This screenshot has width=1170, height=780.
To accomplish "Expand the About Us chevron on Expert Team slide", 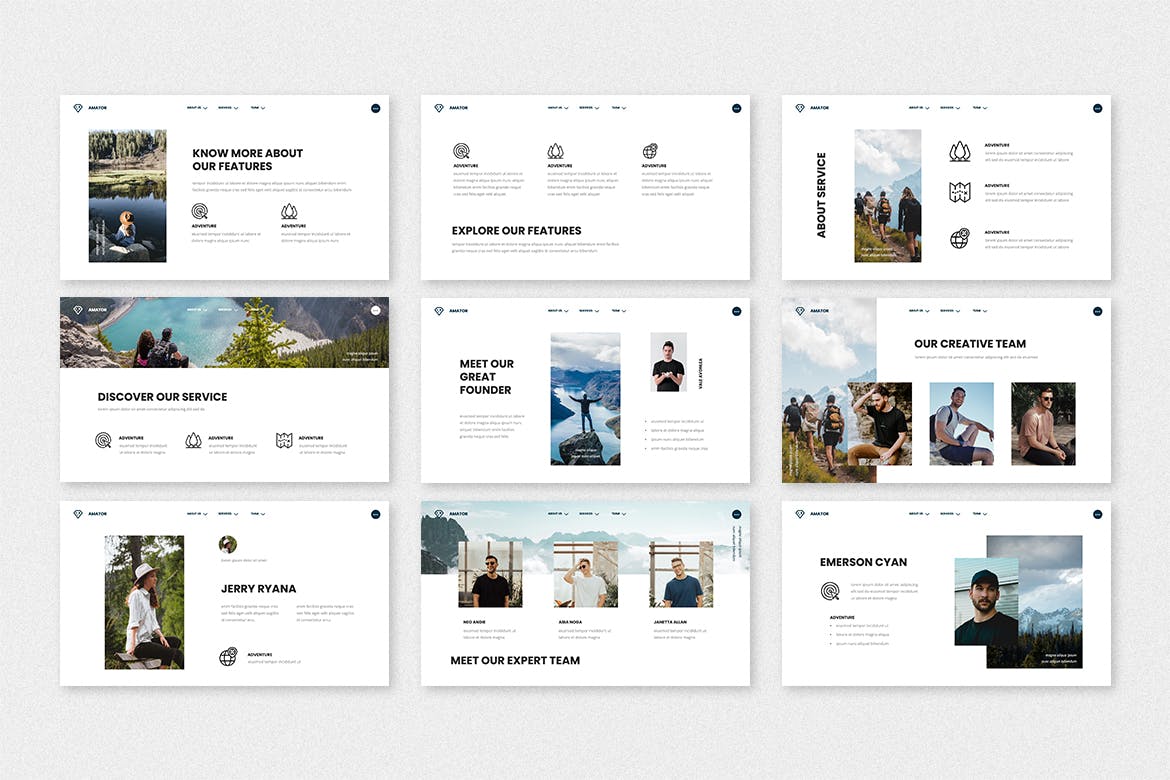I will [566, 514].
